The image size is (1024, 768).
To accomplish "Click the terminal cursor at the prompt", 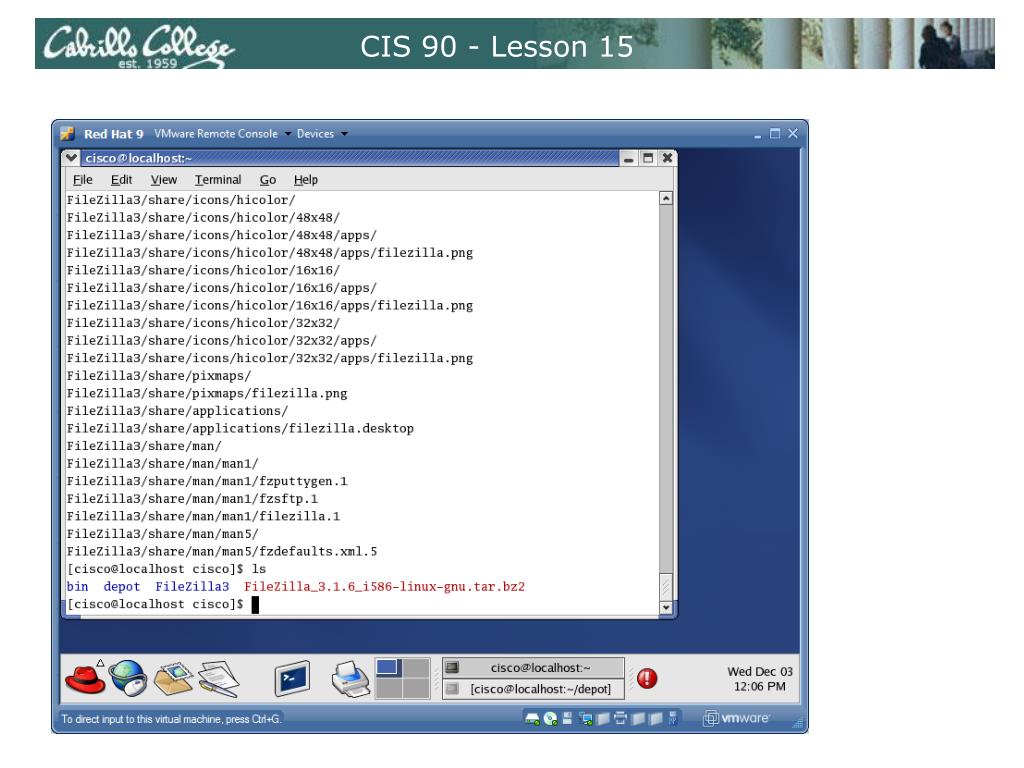I will coord(255,604).
